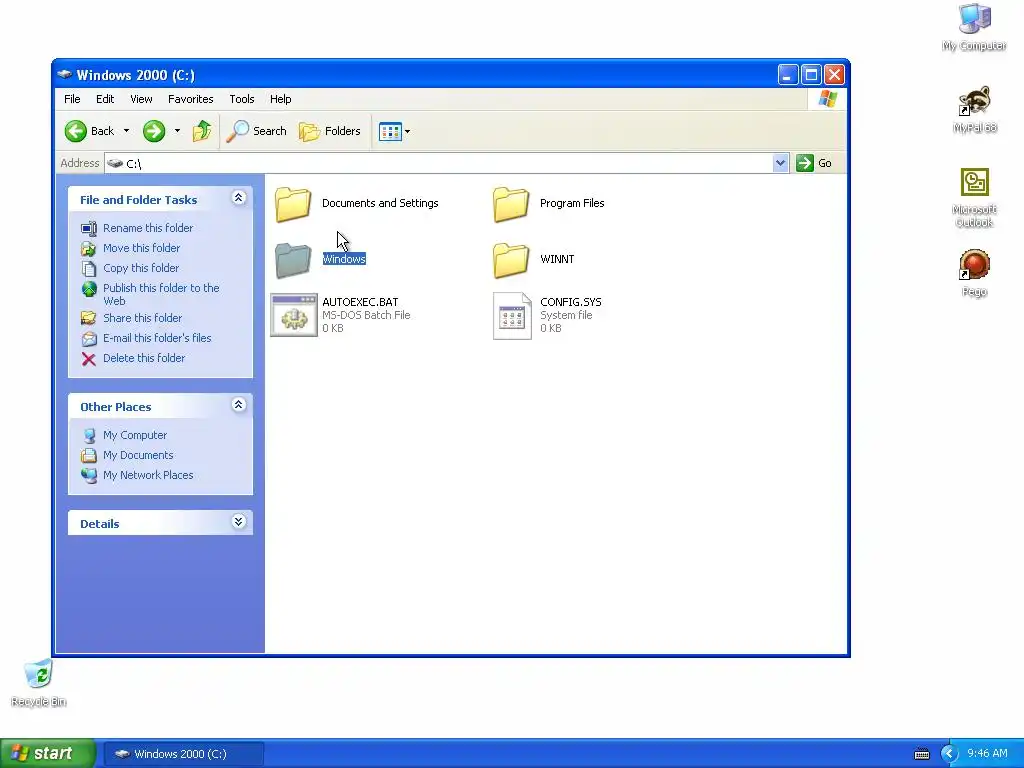Image resolution: width=1024 pixels, height=768 pixels.
Task: Open the Views dropdown arrow
Action: [x=408, y=131]
